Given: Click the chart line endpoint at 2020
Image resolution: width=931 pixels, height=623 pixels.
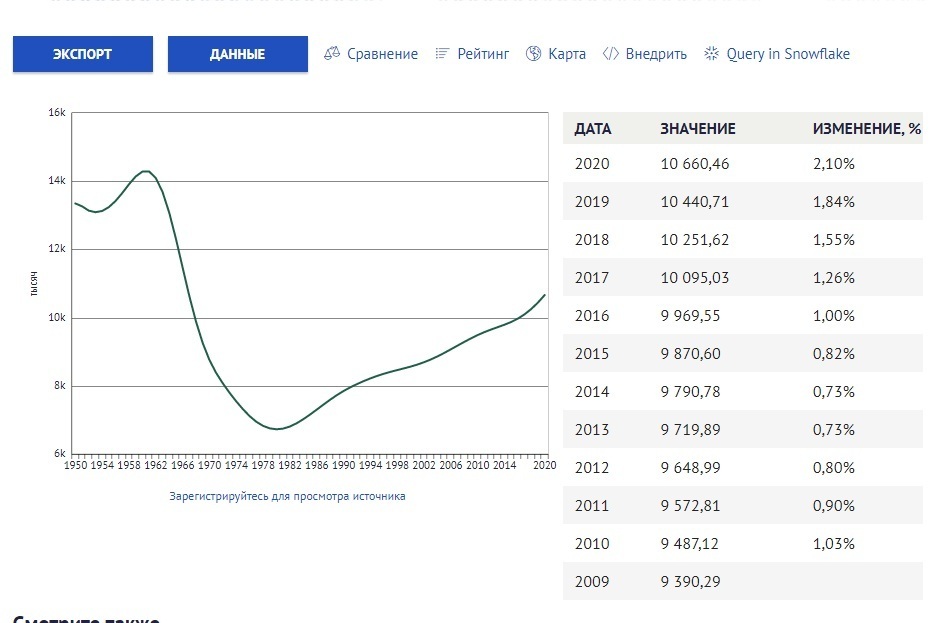Looking at the screenshot, I should tap(545, 295).
